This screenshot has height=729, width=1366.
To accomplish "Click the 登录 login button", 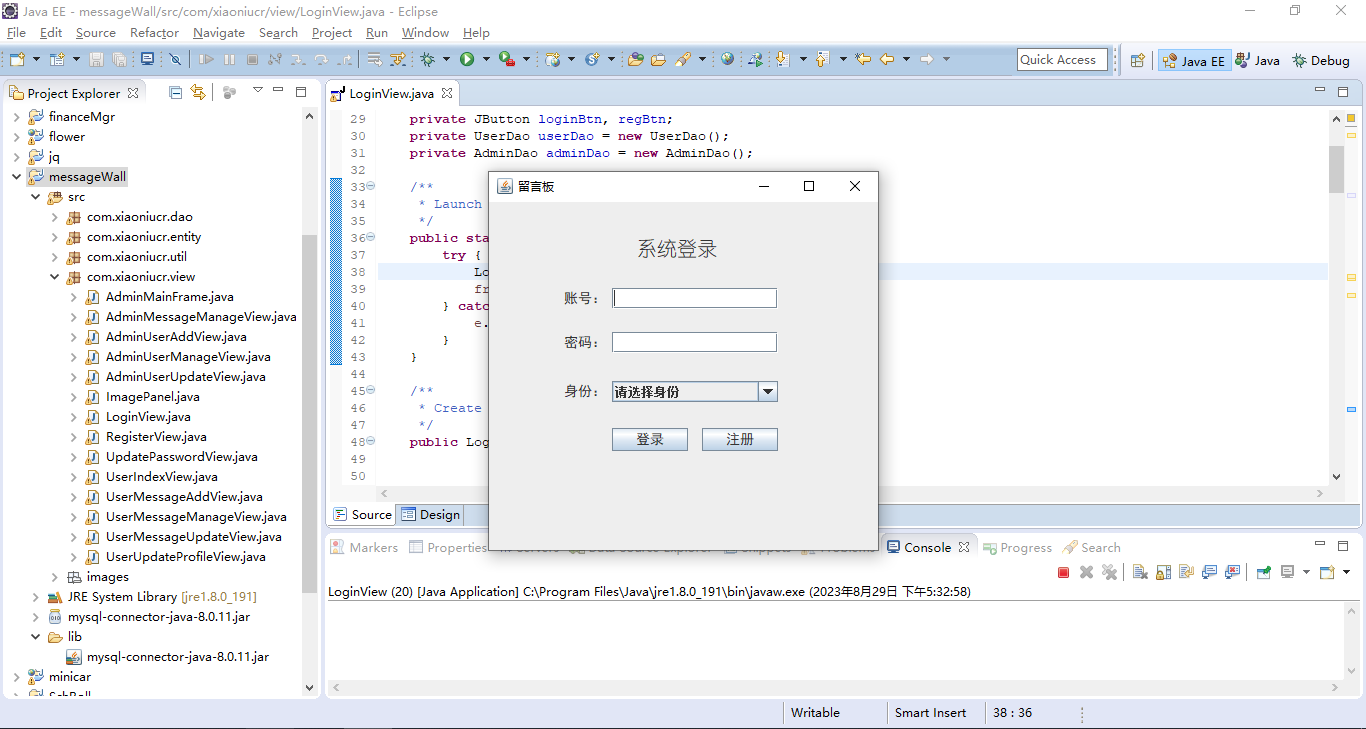I will click(650, 439).
